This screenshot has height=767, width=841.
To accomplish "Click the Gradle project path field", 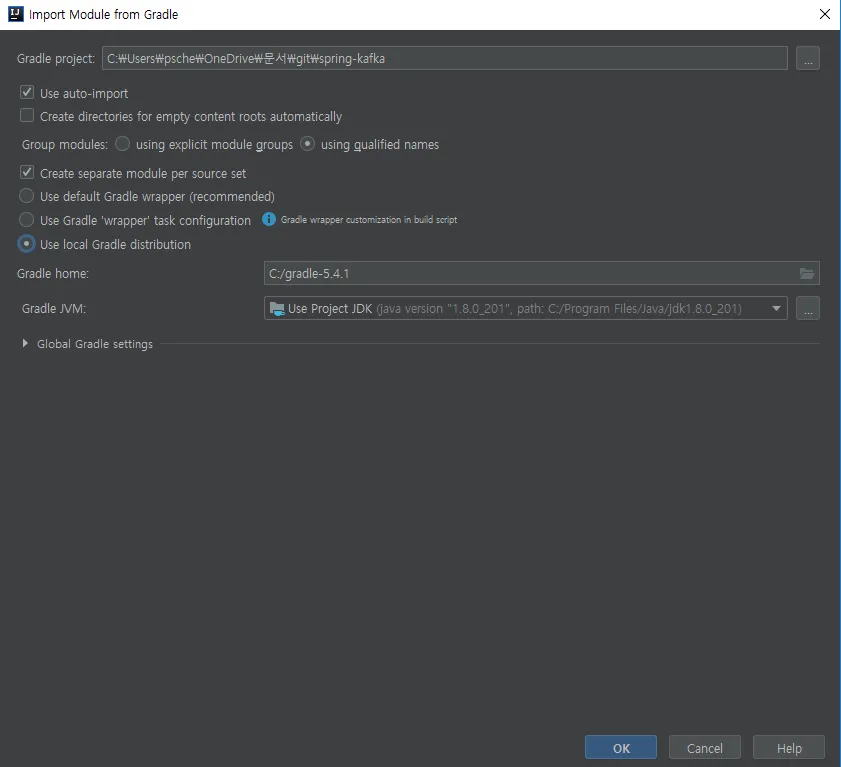I will tap(445, 58).
